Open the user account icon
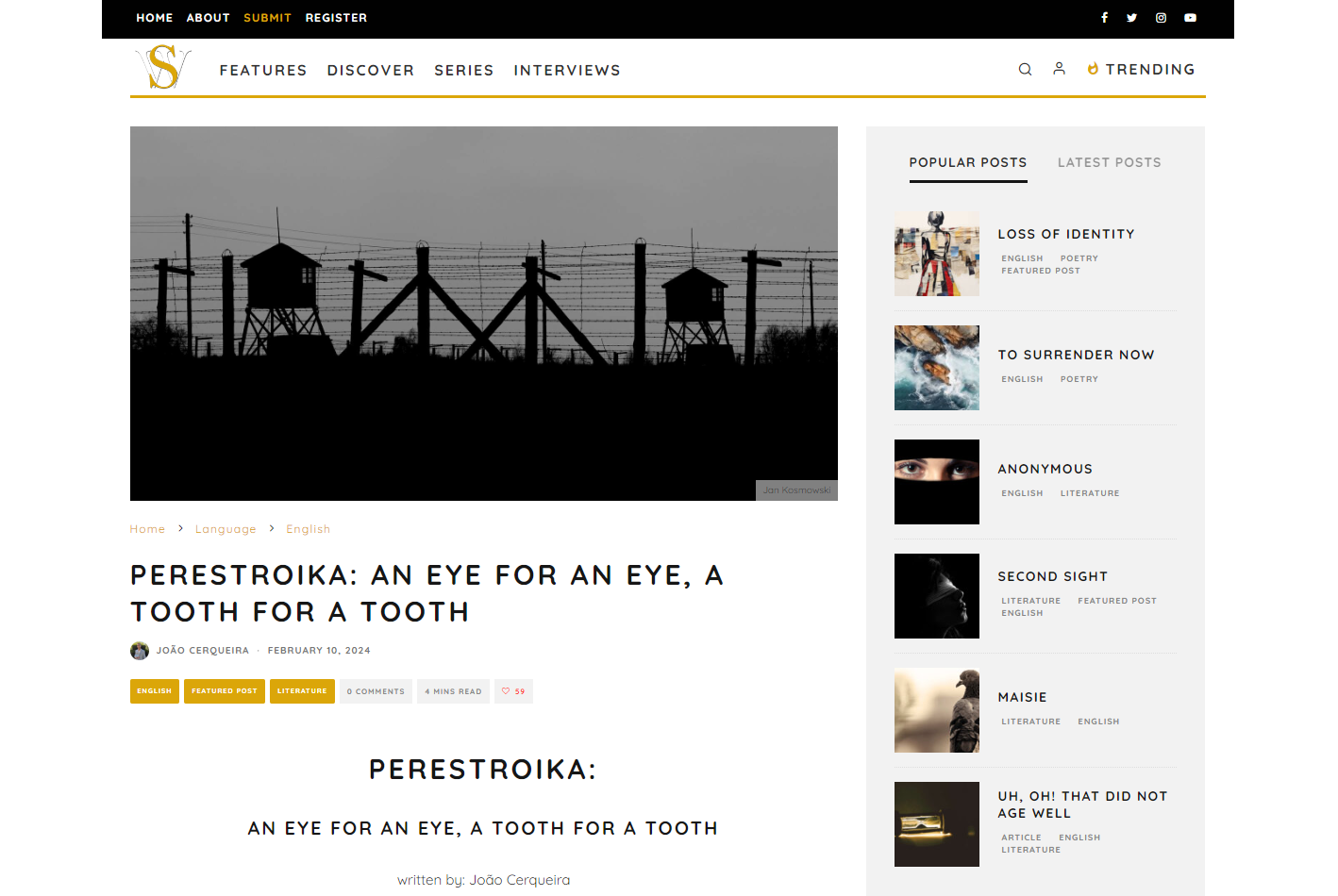This screenshot has width=1338, height=896. point(1060,69)
